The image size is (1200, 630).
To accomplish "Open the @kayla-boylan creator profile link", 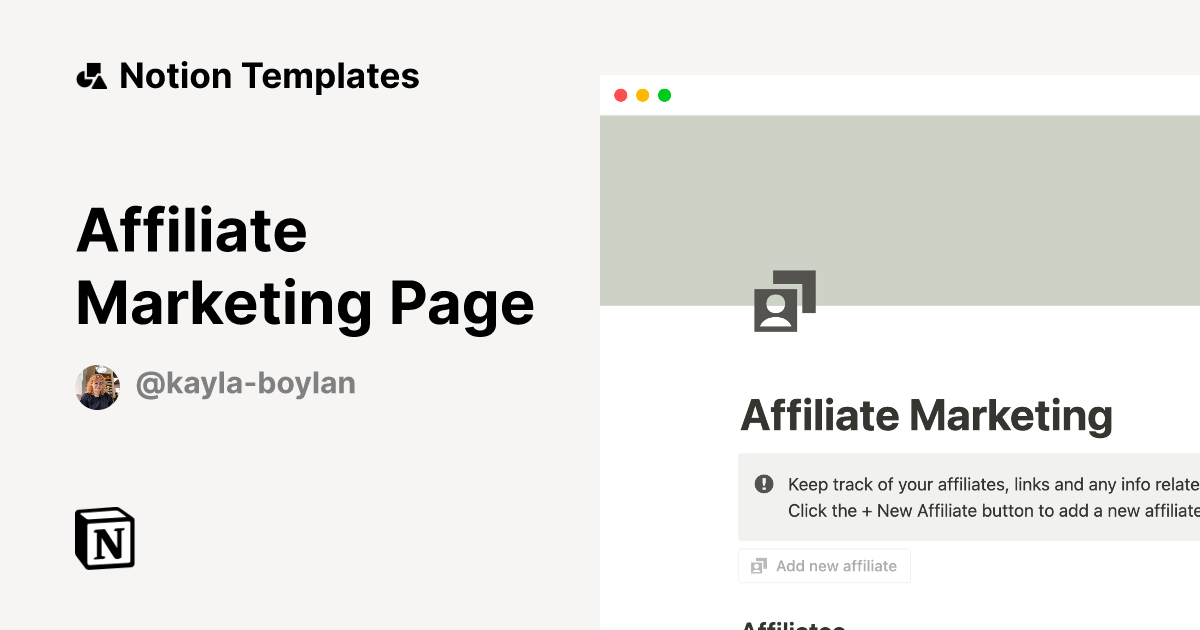I will 245,384.
